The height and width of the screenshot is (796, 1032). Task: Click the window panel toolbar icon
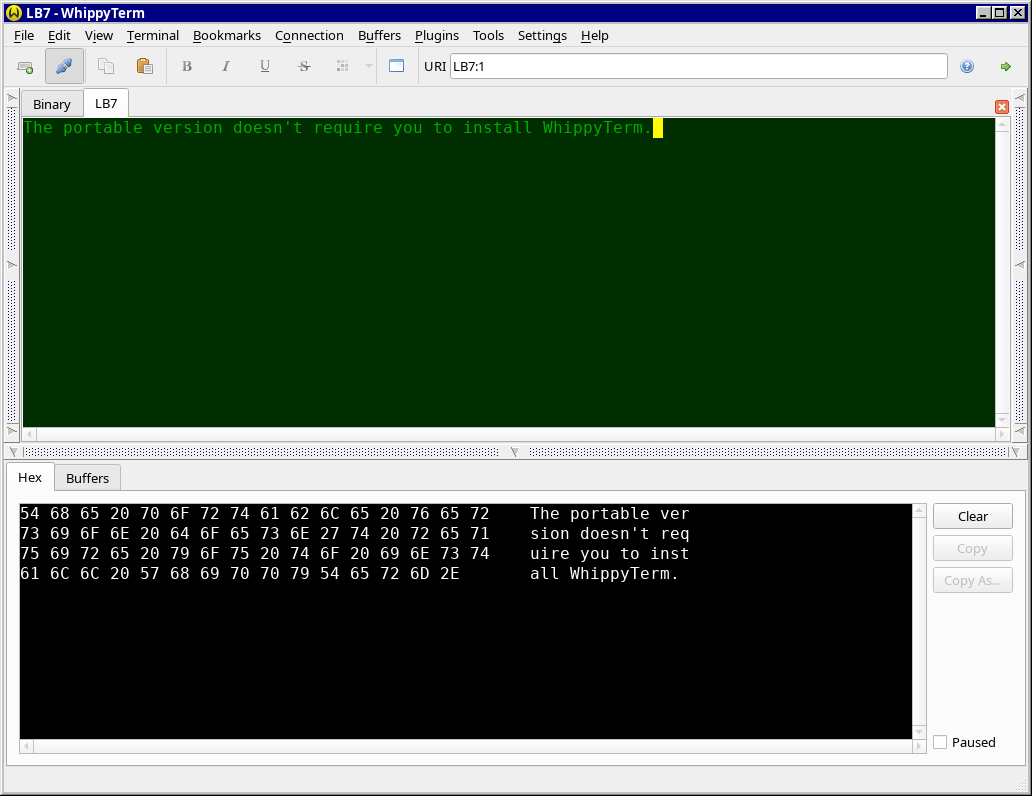396,67
